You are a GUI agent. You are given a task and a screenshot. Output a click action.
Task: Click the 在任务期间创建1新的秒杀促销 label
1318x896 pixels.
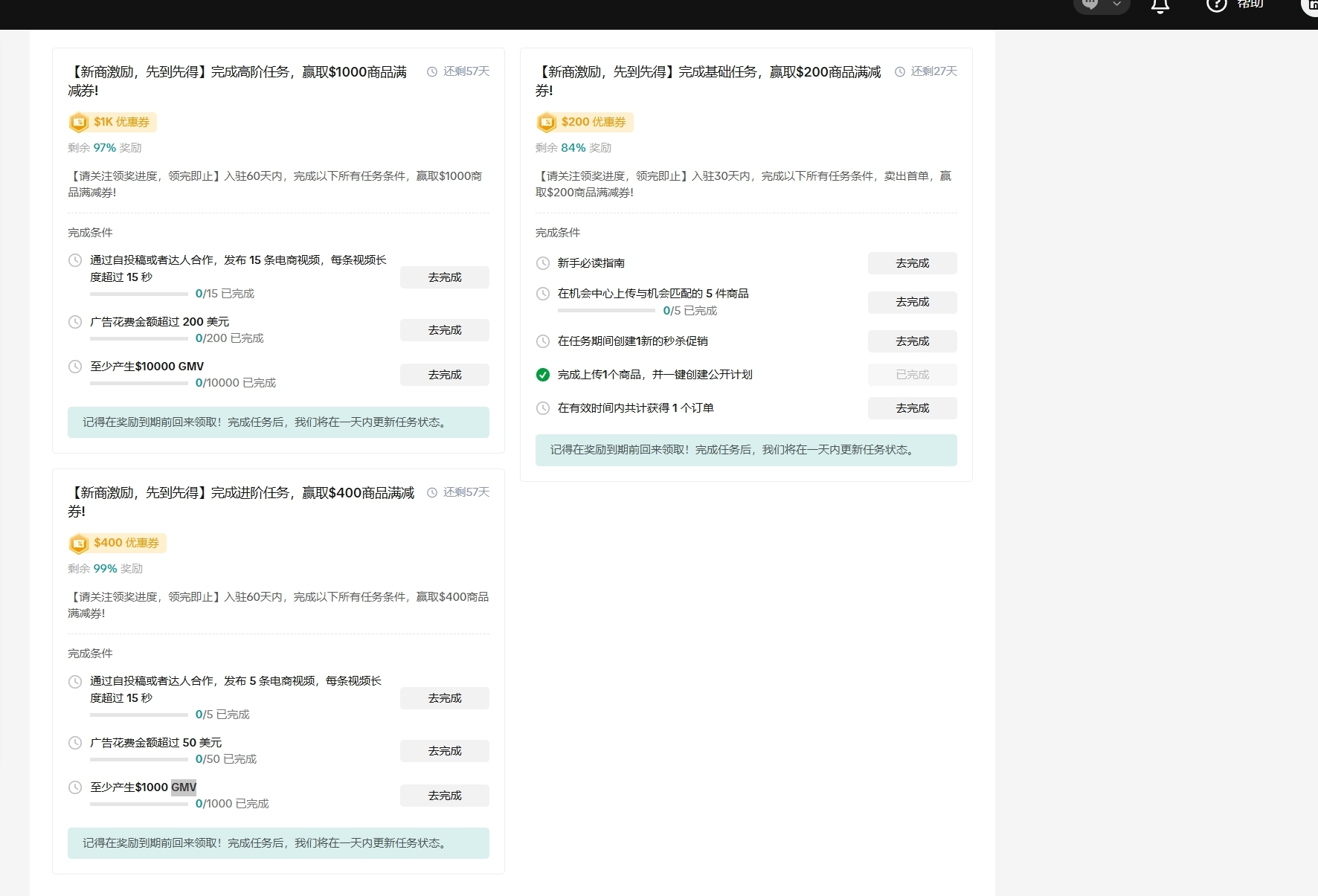click(x=633, y=341)
